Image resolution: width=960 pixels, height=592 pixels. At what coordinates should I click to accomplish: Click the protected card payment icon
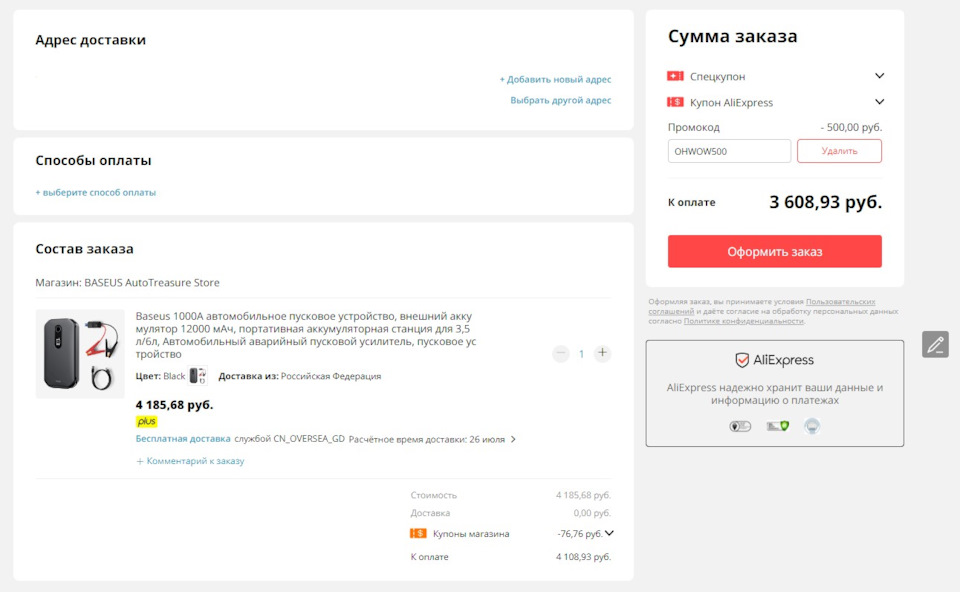tap(778, 425)
